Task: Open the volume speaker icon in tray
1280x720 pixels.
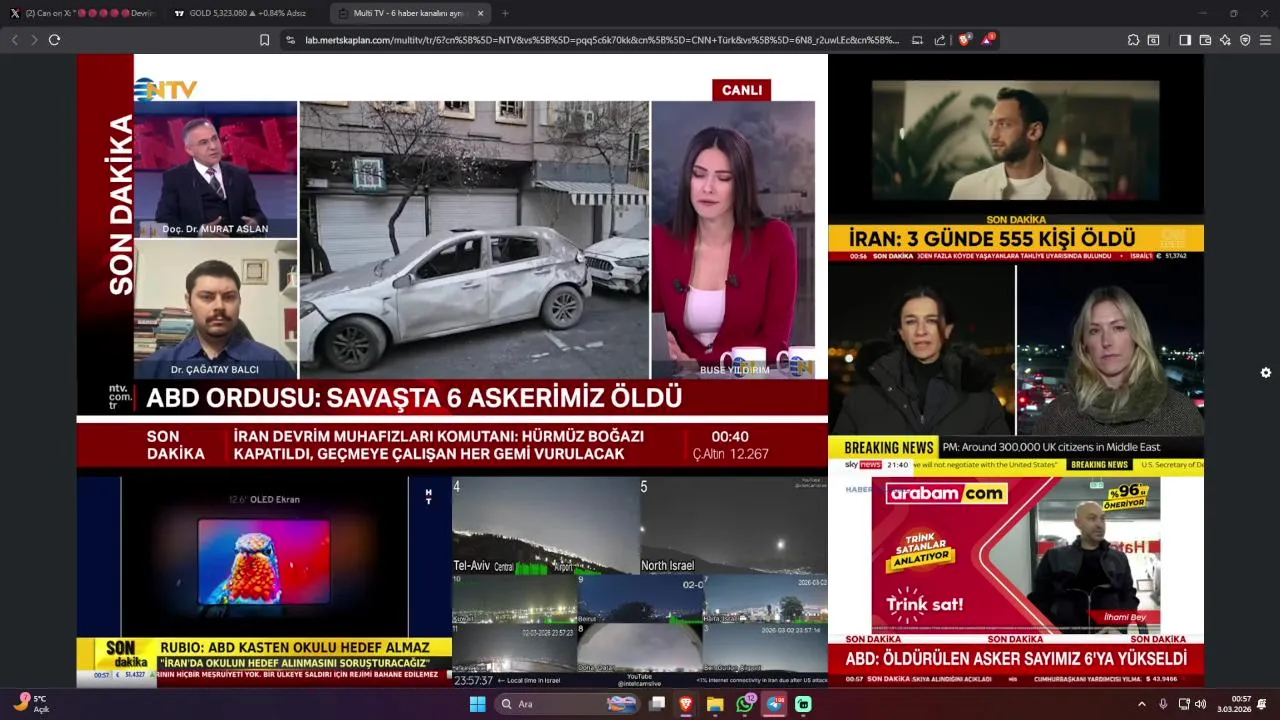Action: (x=1200, y=704)
